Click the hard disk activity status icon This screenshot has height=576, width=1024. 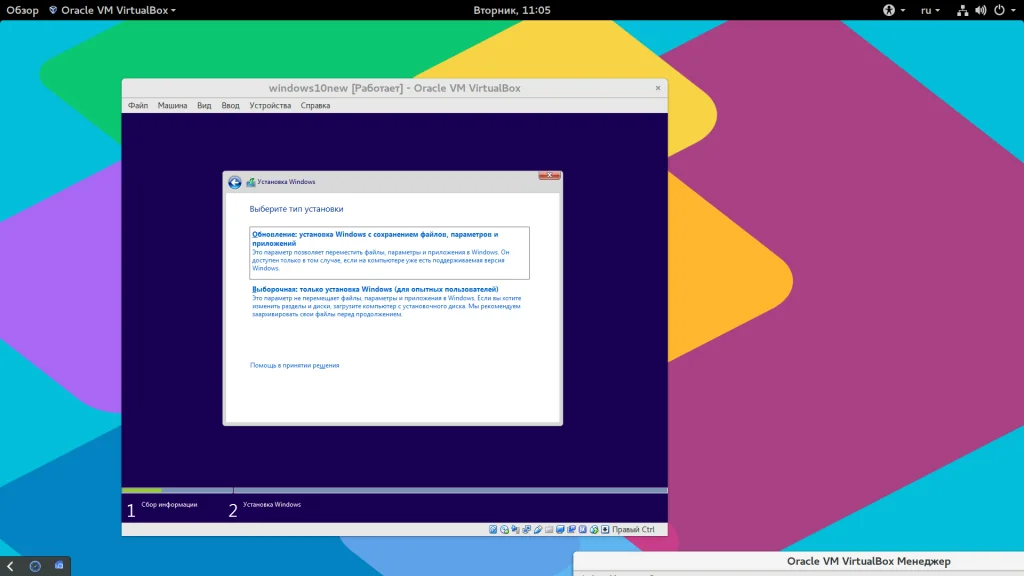click(494, 529)
